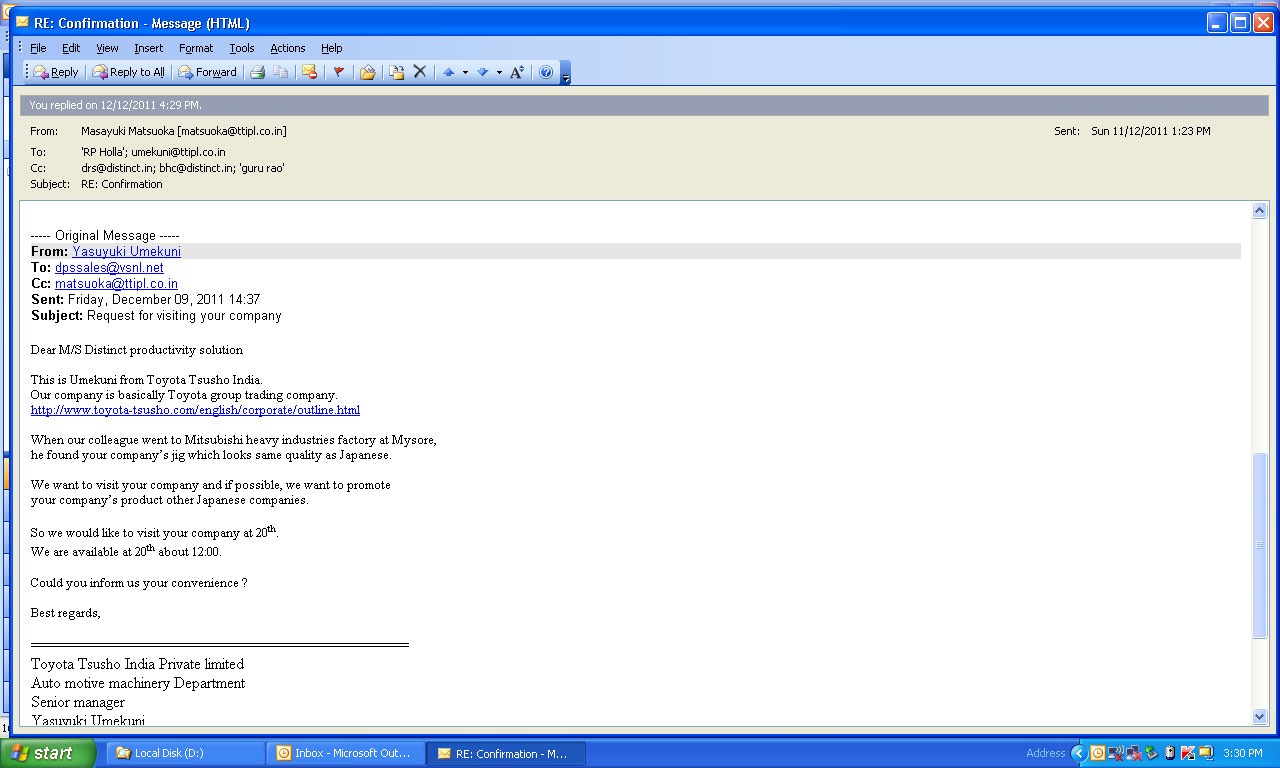Click 'RP Holla' recipient in To field
The width and height of the screenshot is (1280, 768).
point(103,152)
